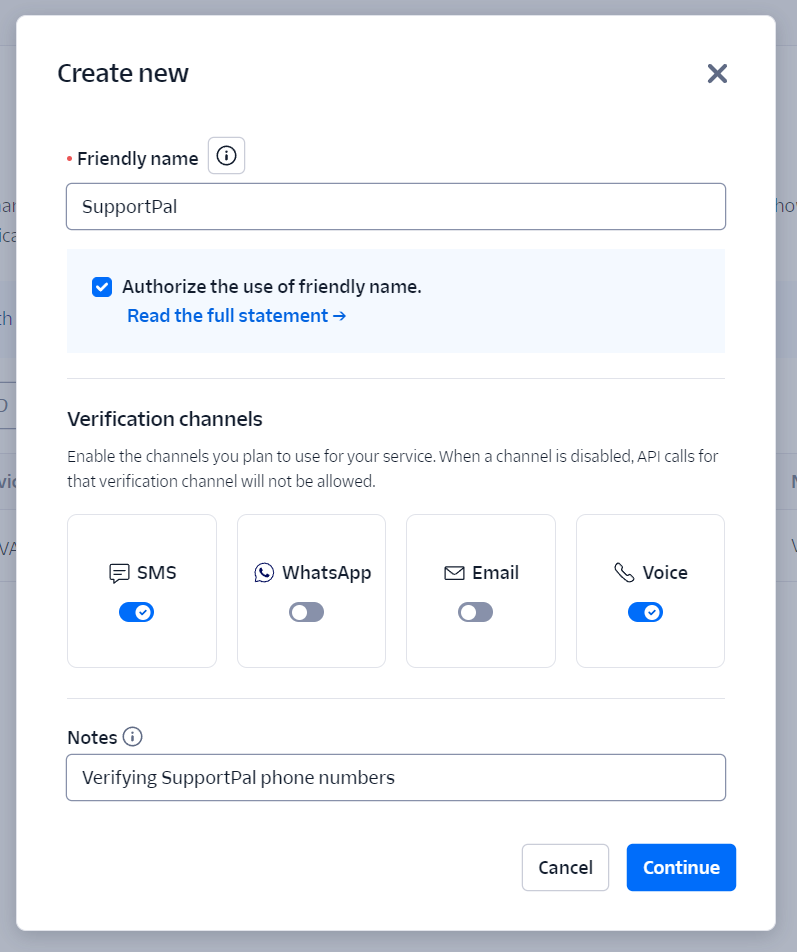Open the Notes info icon
The height and width of the screenshot is (952, 797).
coord(132,736)
